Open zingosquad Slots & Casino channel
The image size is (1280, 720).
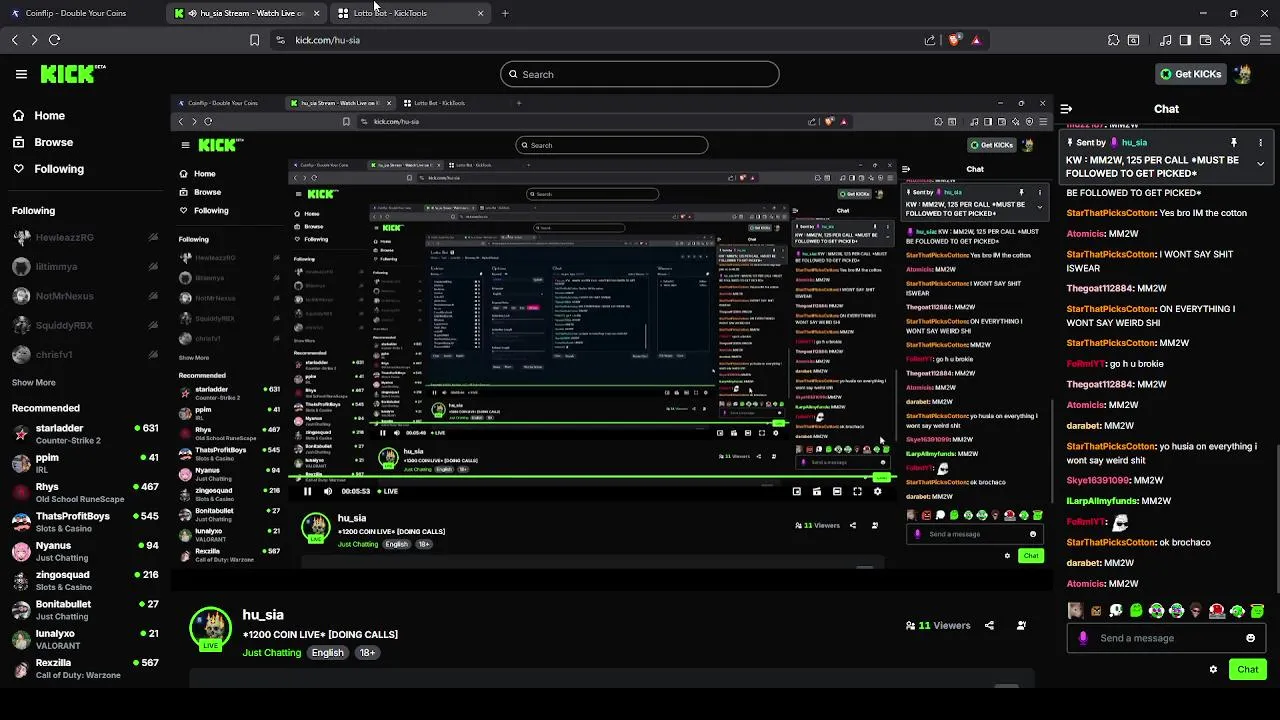[85, 580]
